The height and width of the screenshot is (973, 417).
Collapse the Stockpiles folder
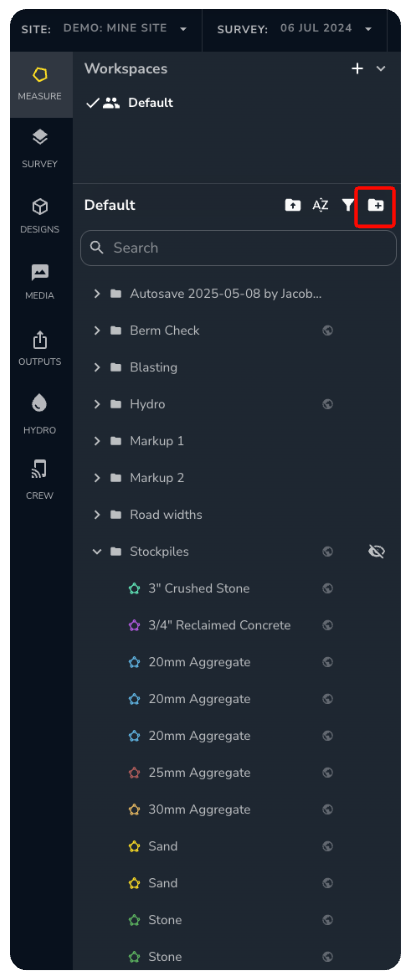pos(97,552)
